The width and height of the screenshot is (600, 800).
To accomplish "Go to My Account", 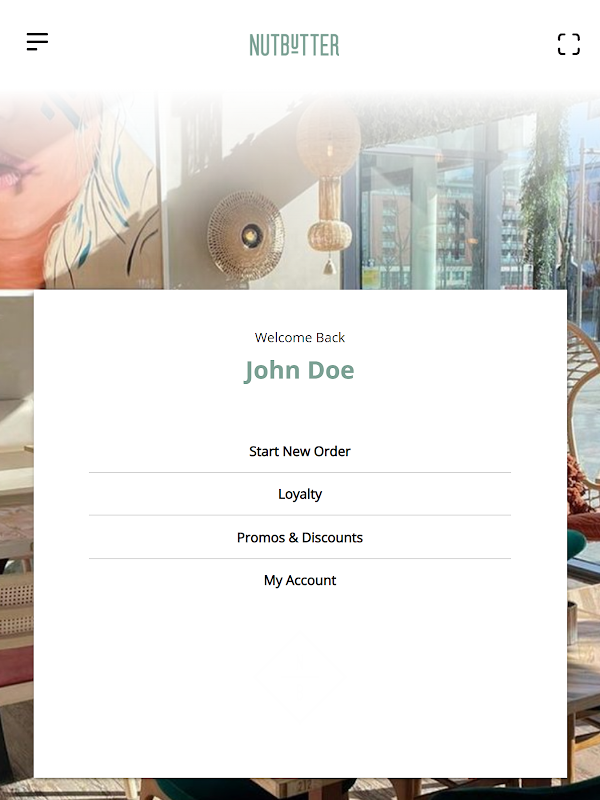I will (300, 580).
